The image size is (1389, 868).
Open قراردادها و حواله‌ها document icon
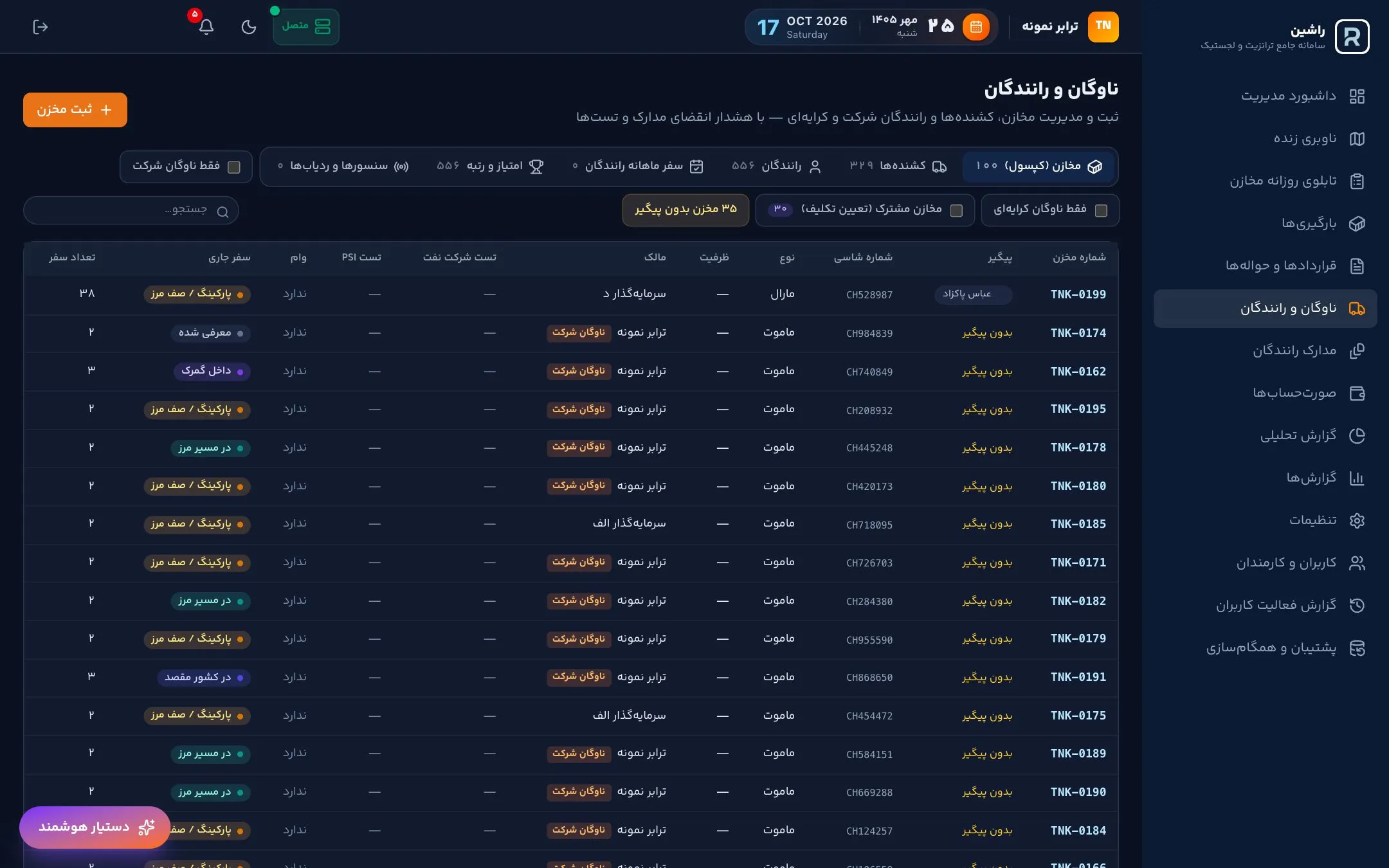click(x=1357, y=266)
